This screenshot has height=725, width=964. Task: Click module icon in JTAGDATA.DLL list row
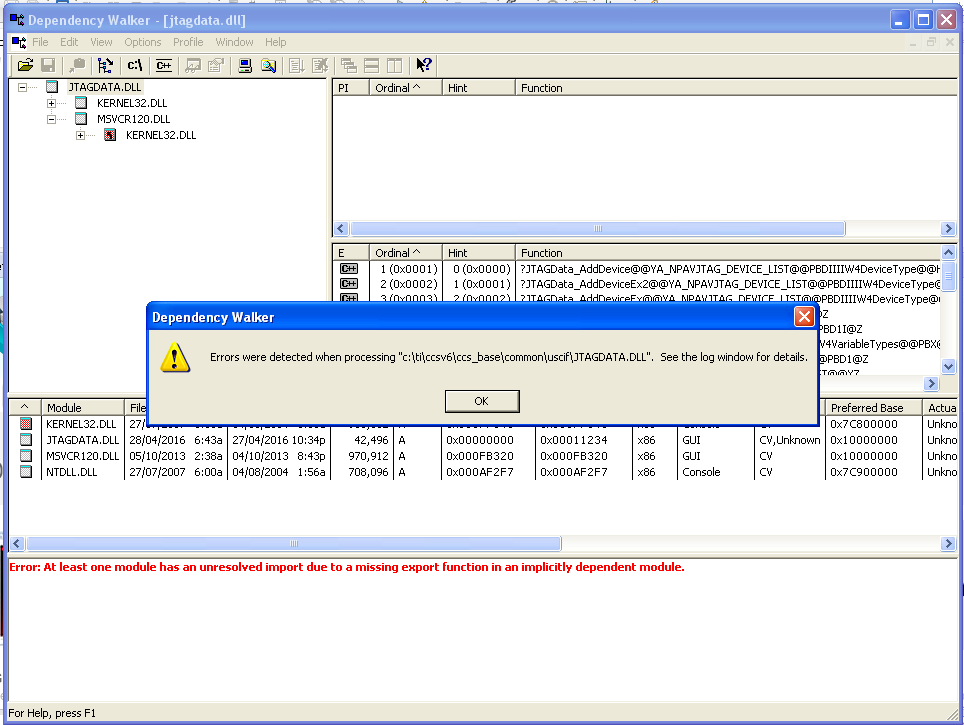point(25,440)
